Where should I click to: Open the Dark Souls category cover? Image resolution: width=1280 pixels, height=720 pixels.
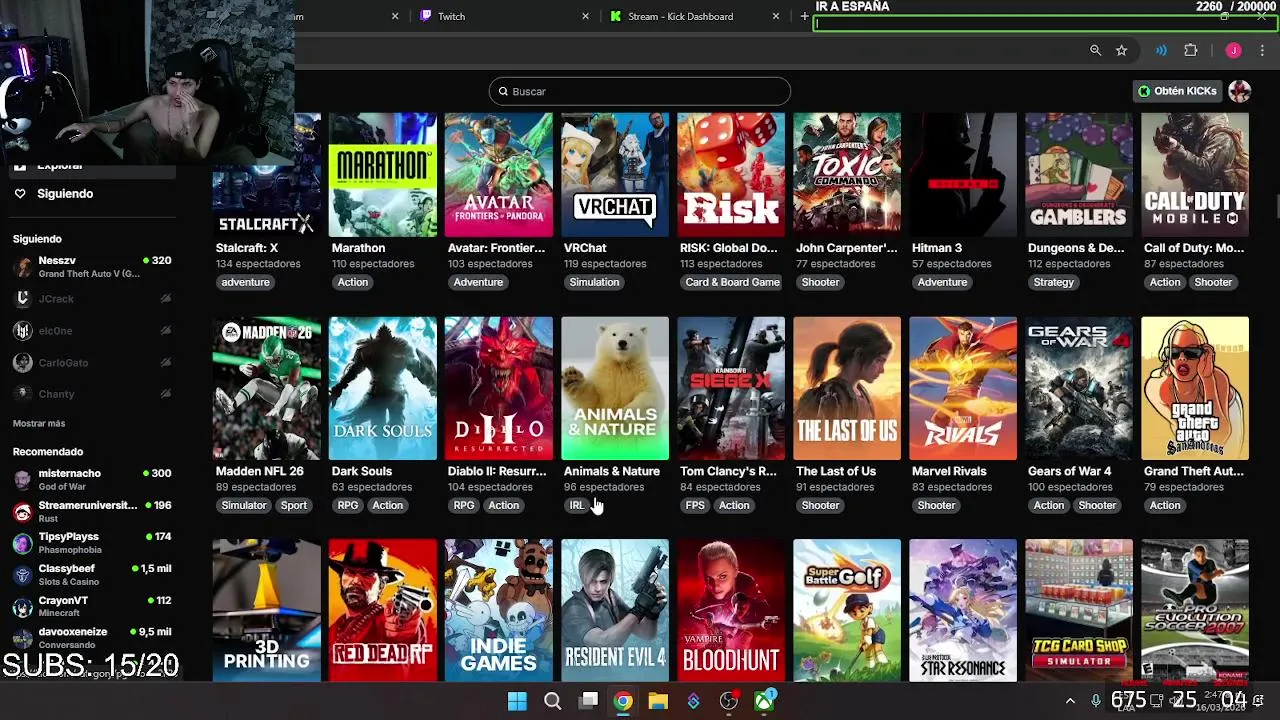point(383,388)
